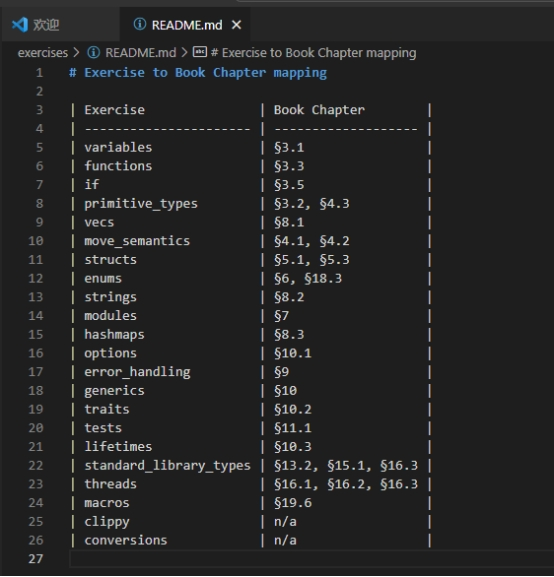Click the 'error_handling' cell
Screen dimensions: 554x577
pos(137,372)
